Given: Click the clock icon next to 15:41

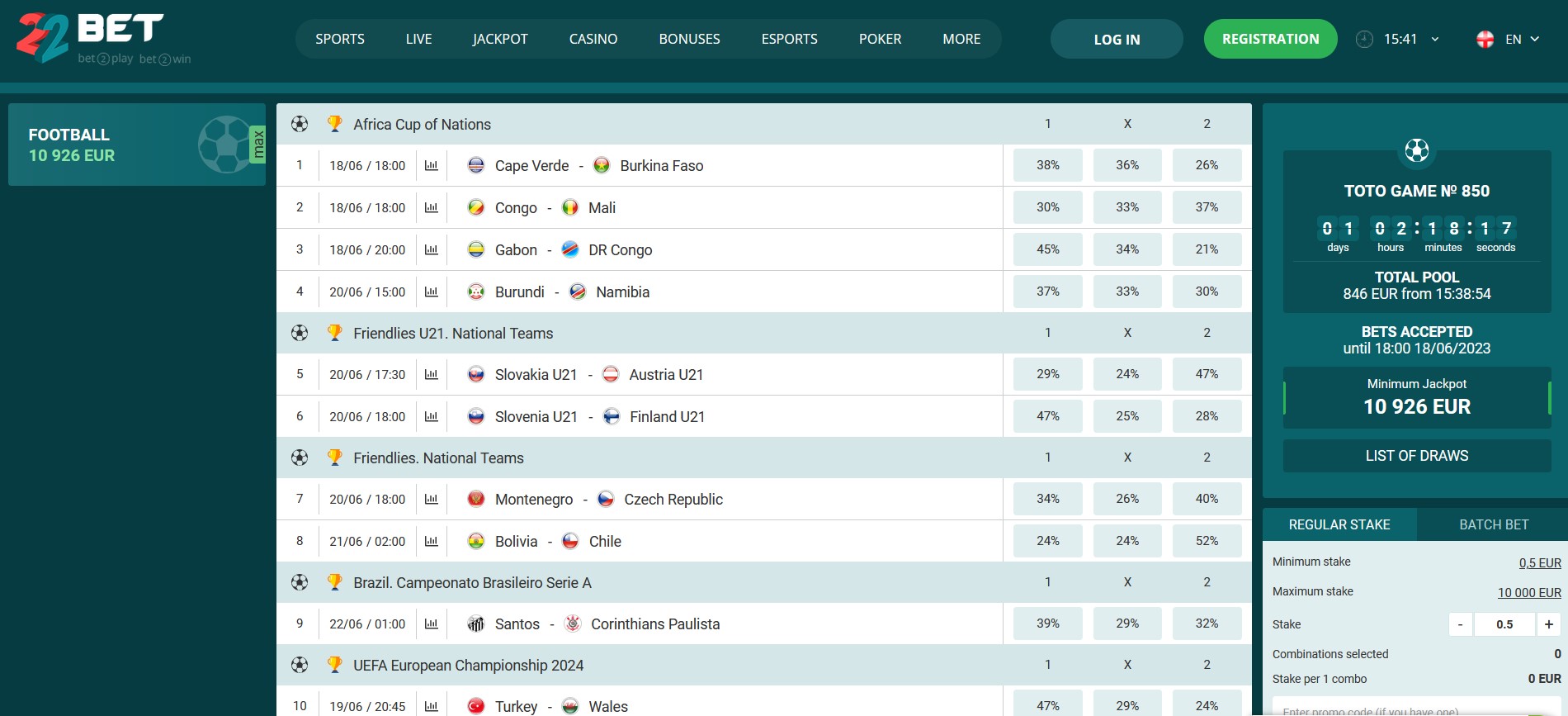Looking at the screenshot, I should pos(1364,39).
